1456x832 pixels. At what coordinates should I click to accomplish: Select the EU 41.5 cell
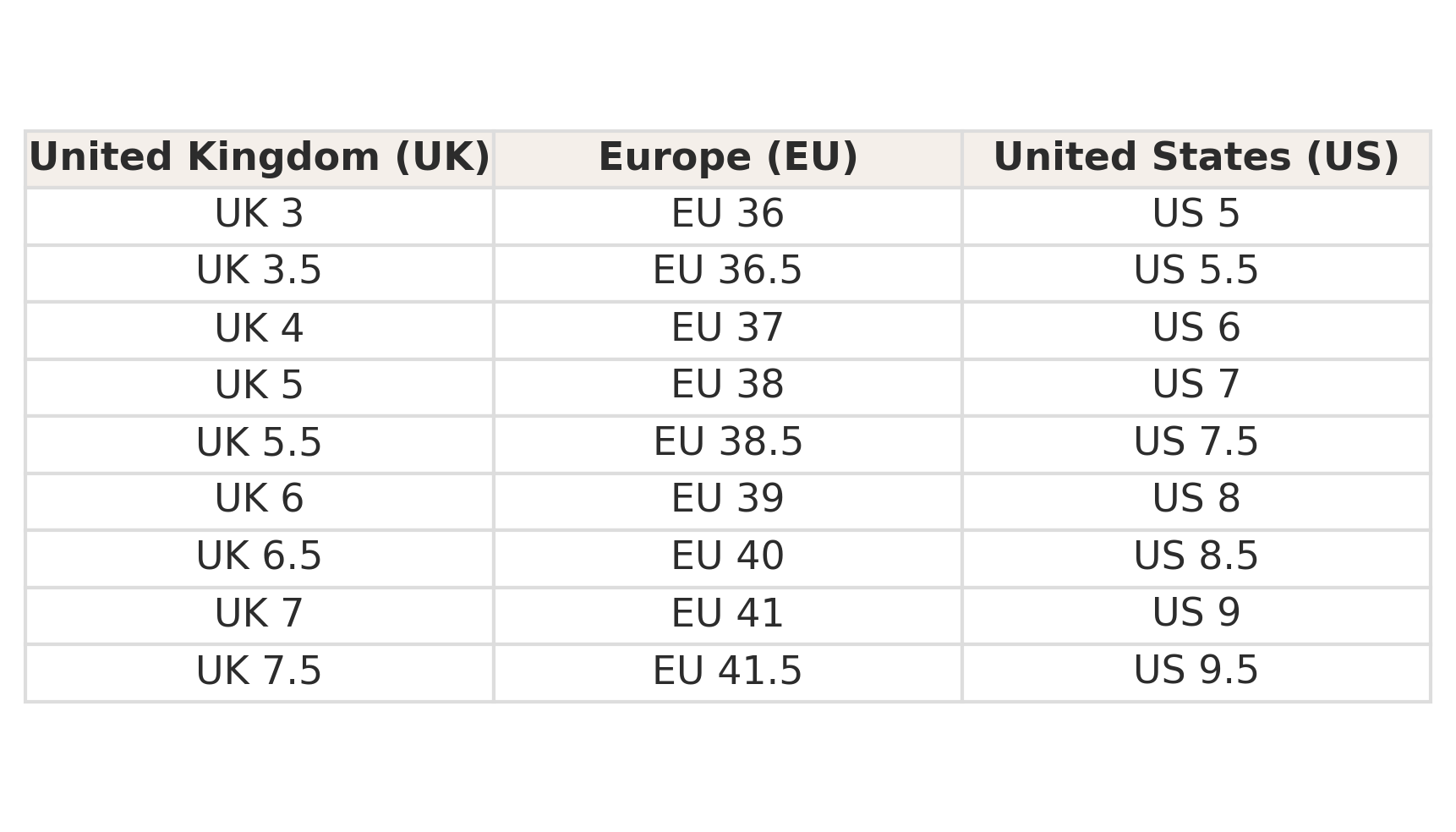pyautogui.click(x=728, y=671)
